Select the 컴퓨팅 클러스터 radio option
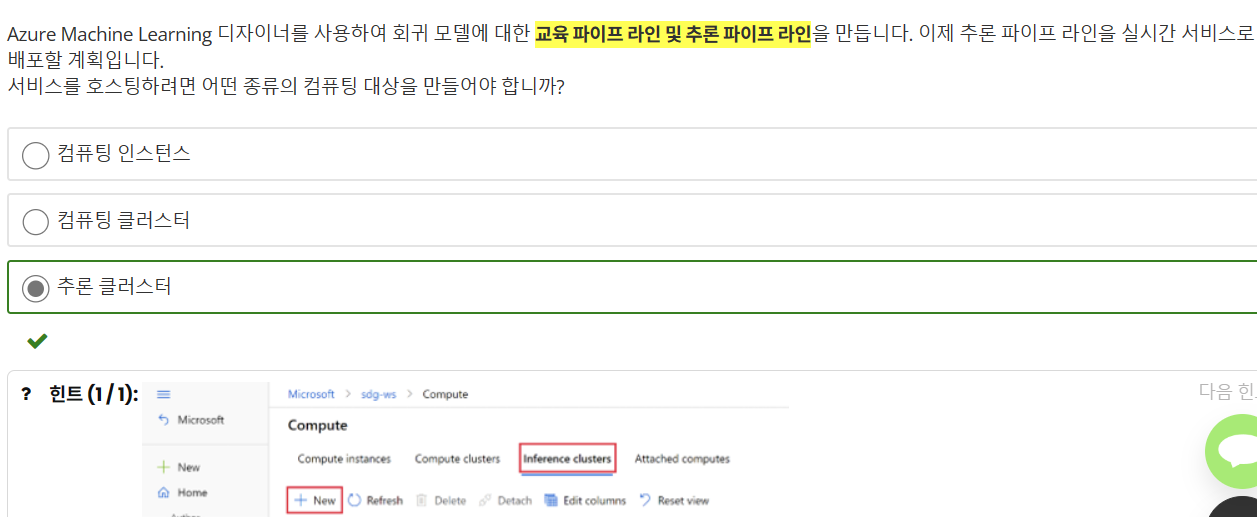The image size is (1257, 517). [x=36, y=221]
